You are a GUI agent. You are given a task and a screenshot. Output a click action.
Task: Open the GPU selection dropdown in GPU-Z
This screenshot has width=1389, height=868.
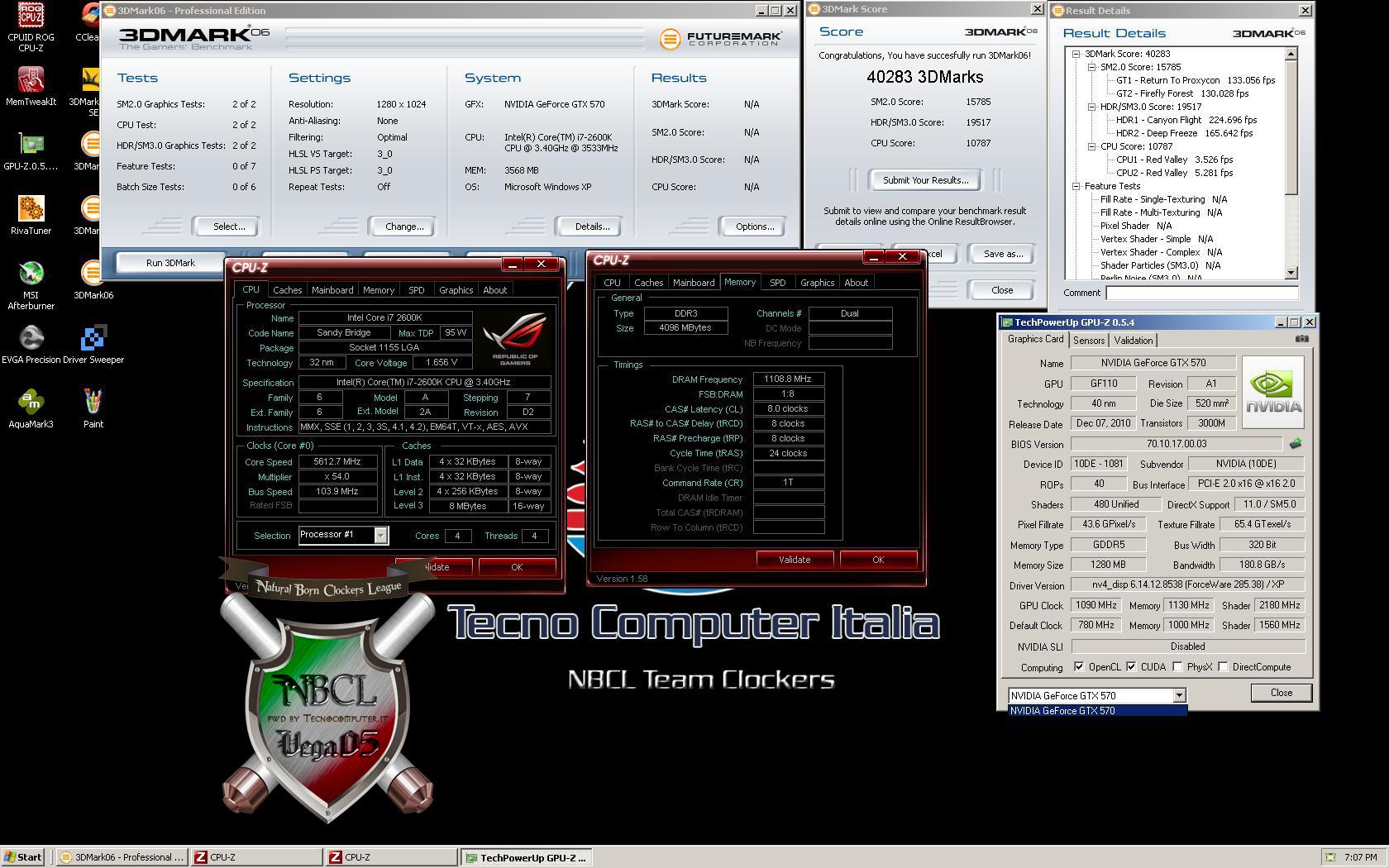click(x=1179, y=696)
